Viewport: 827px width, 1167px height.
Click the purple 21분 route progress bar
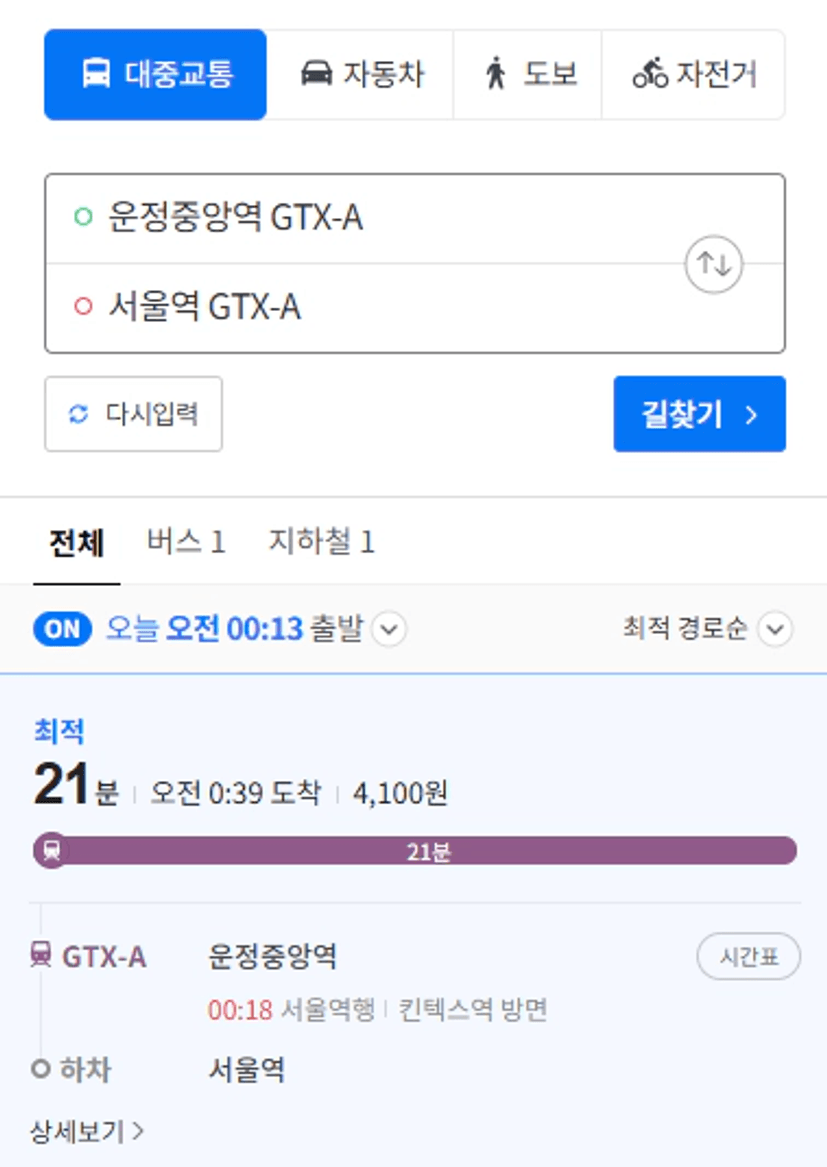[430, 851]
